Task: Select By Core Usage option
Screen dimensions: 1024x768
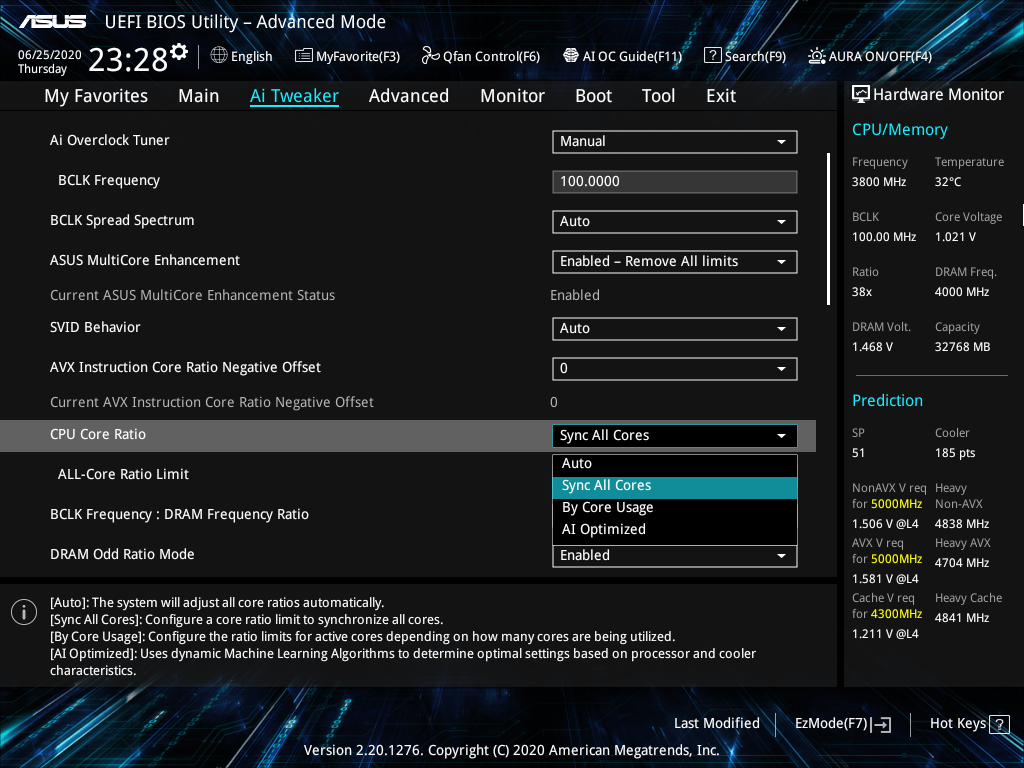Action: [675, 507]
